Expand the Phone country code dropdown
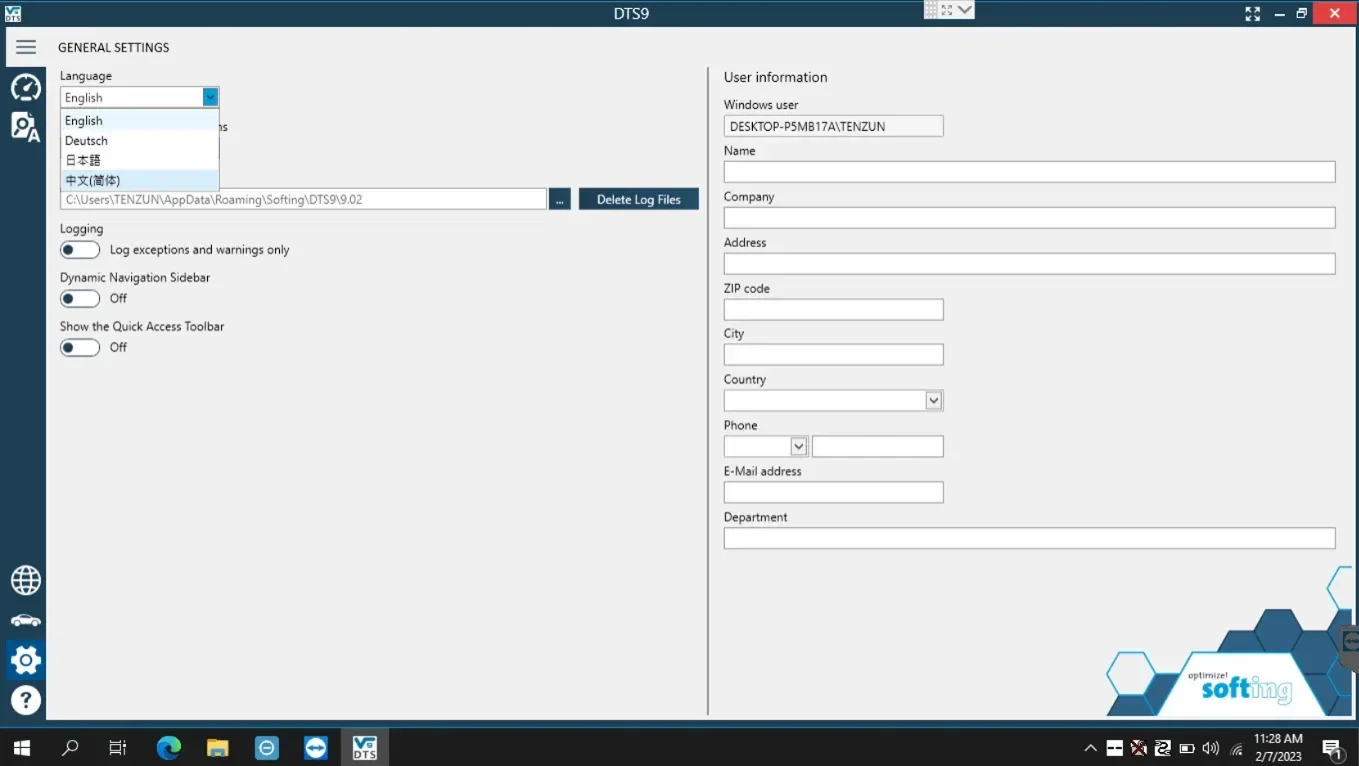 [x=799, y=447]
